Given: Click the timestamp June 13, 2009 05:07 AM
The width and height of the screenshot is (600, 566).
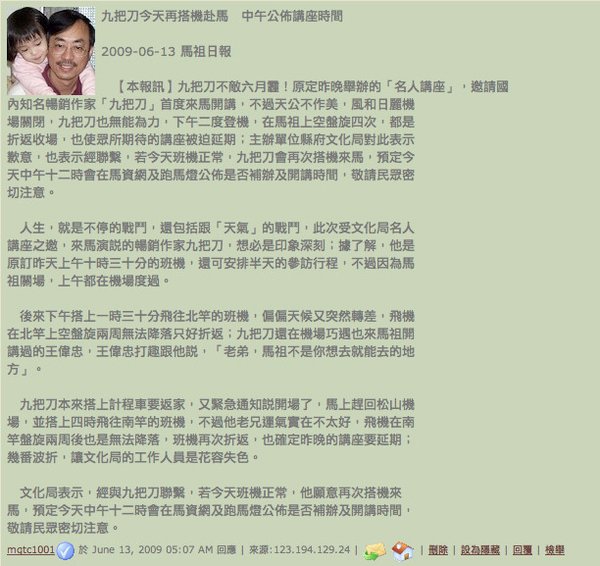Looking at the screenshot, I should (x=152, y=550).
